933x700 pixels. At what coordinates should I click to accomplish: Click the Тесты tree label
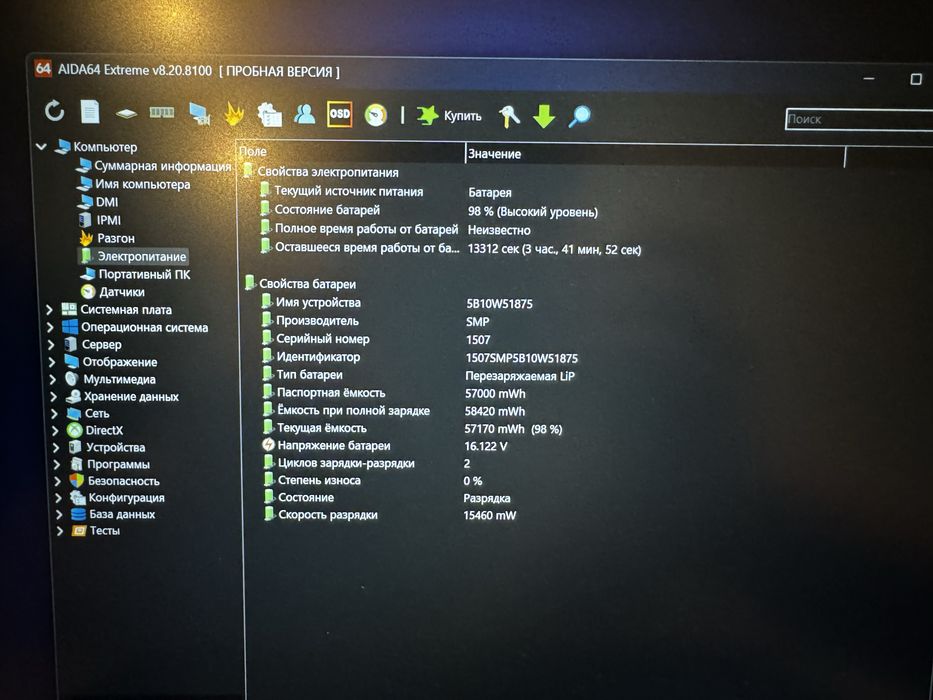pos(104,530)
